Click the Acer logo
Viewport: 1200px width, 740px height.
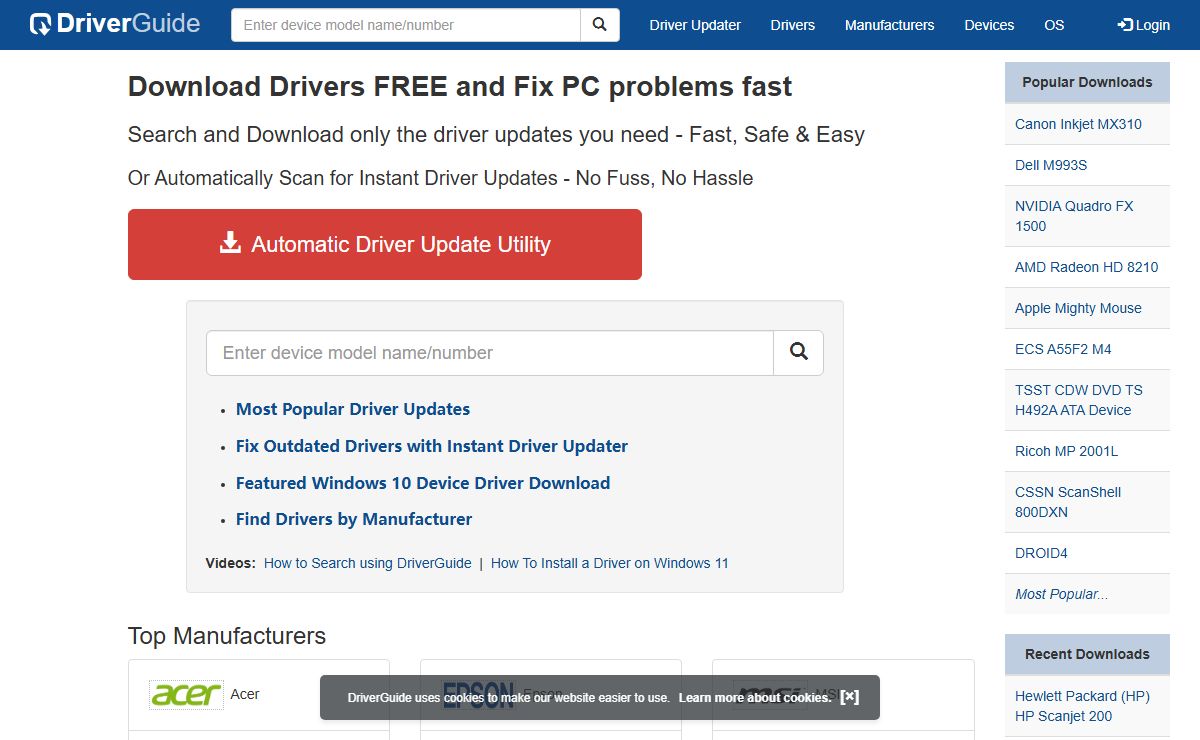click(x=186, y=694)
